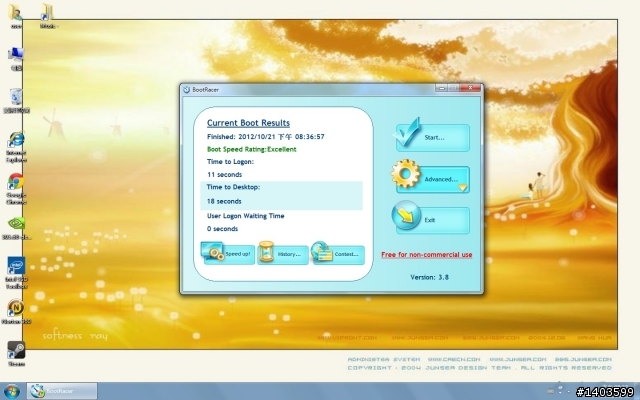Click the '11 seconds' logon time value
Screen dimensions: 640x400
(224, 175)
